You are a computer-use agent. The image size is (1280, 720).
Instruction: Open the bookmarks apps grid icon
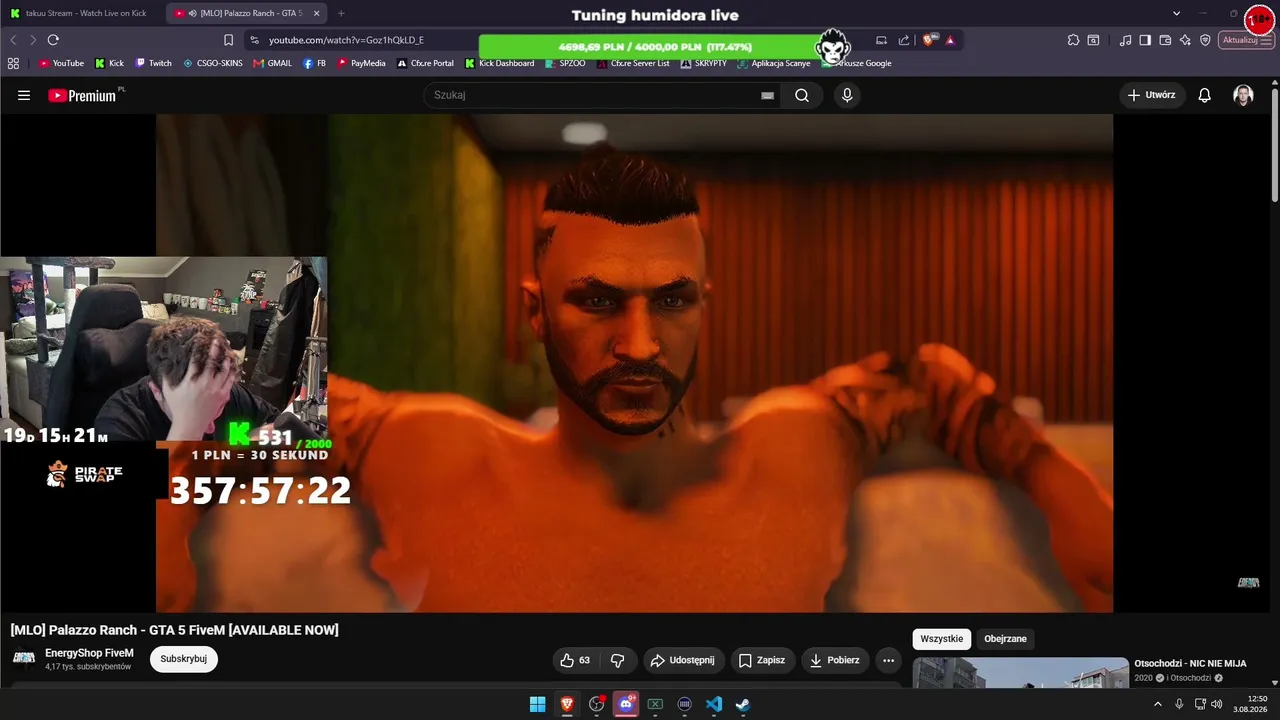[x=13, y=63]
